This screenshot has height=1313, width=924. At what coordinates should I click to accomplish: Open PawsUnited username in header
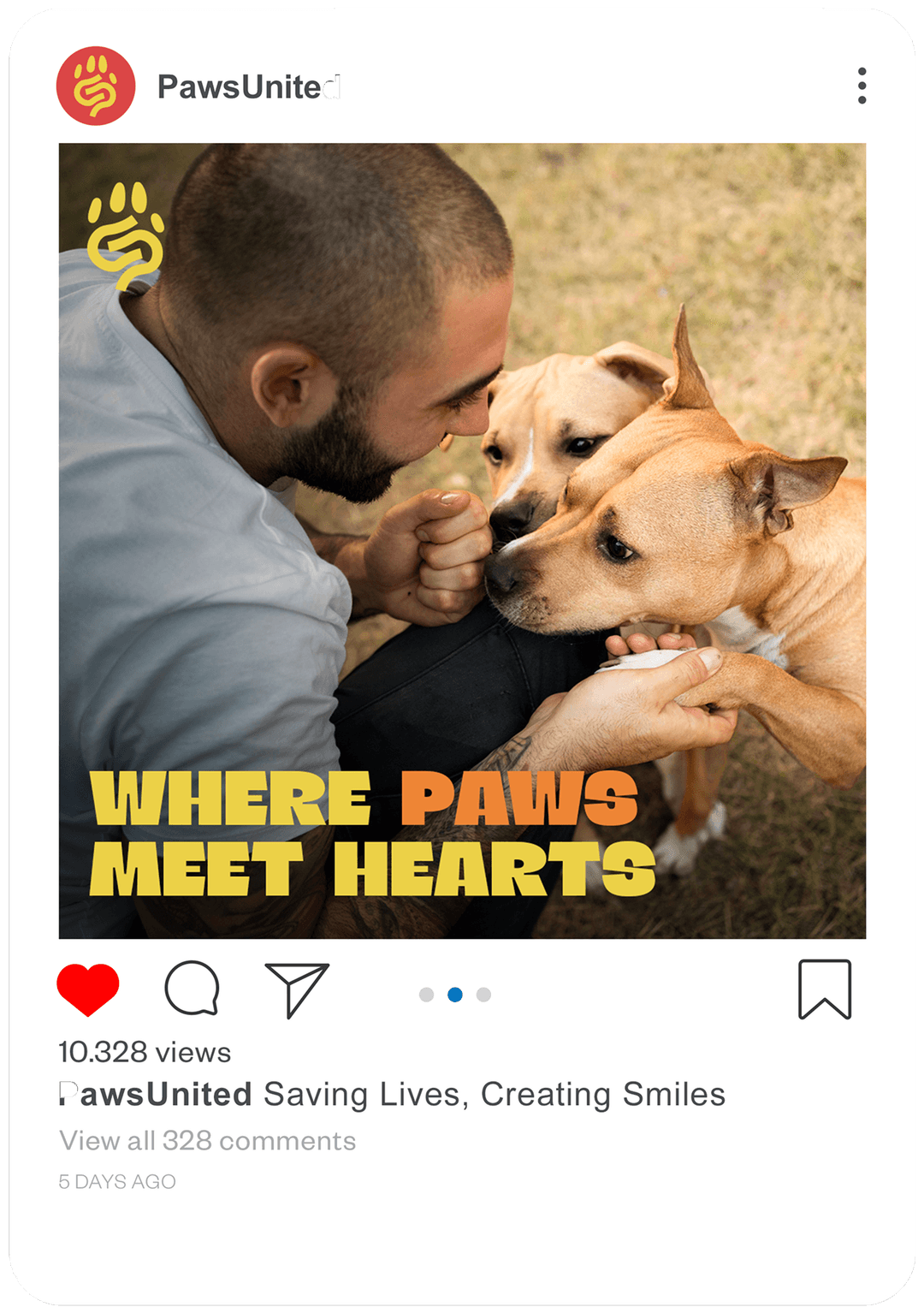[249, 86]
